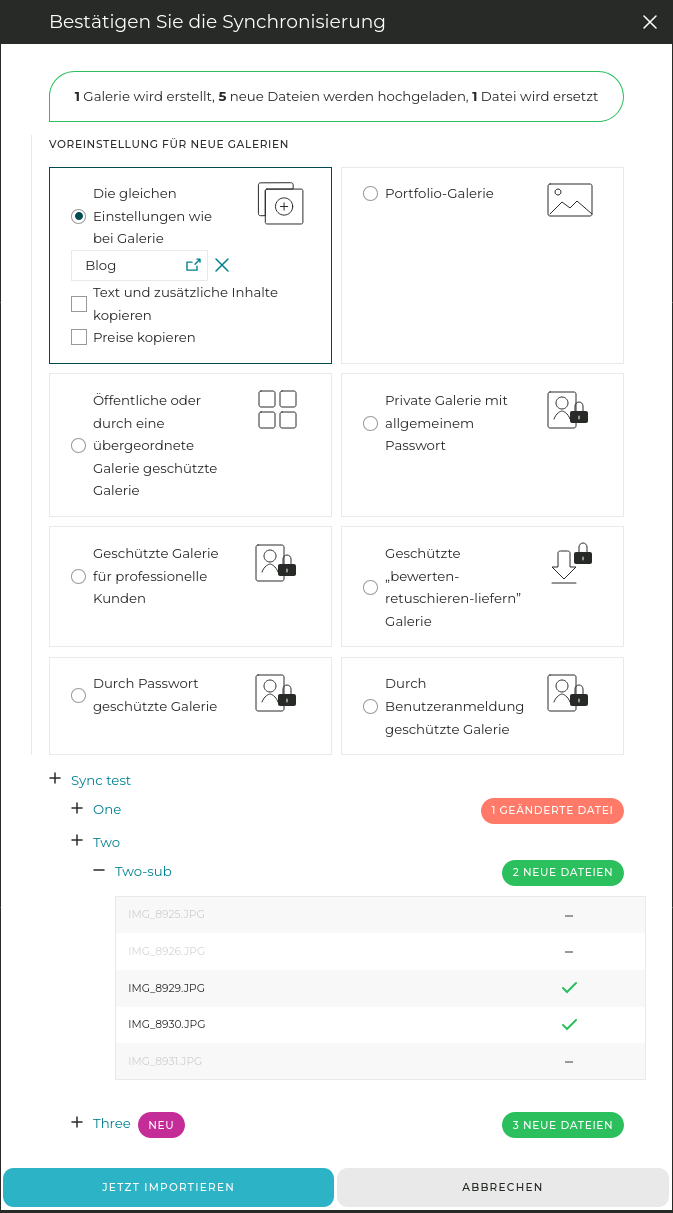Click the download-lock icon for bewerten-retuschieren-liefern
The image size is (673, 1213).
(570, 563)
